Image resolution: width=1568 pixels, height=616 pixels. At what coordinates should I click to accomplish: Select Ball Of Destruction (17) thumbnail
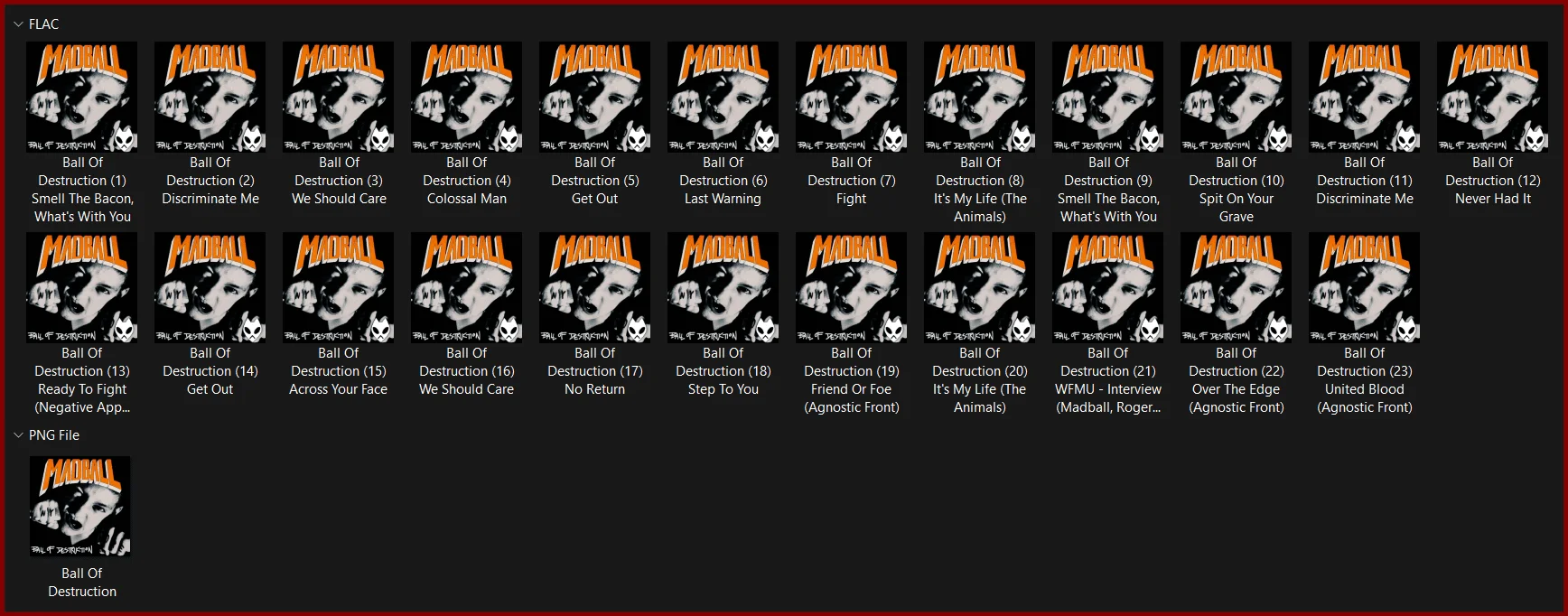tap(595, 287)
